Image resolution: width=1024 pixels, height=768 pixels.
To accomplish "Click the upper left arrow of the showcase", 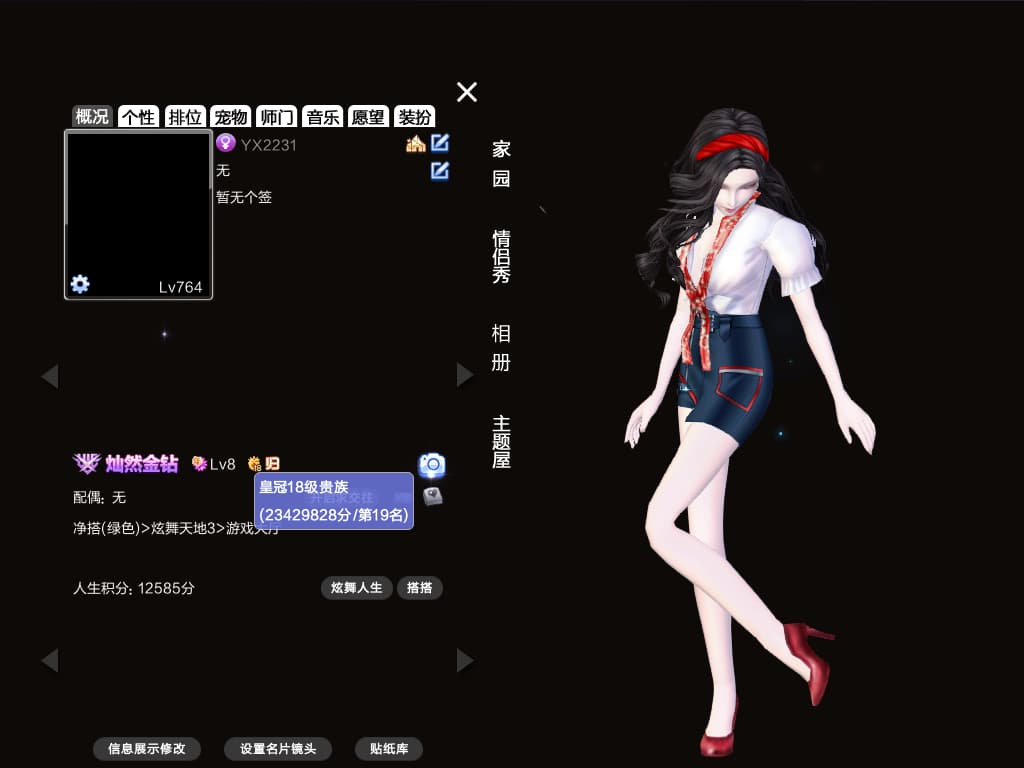I will click(50, 376).
